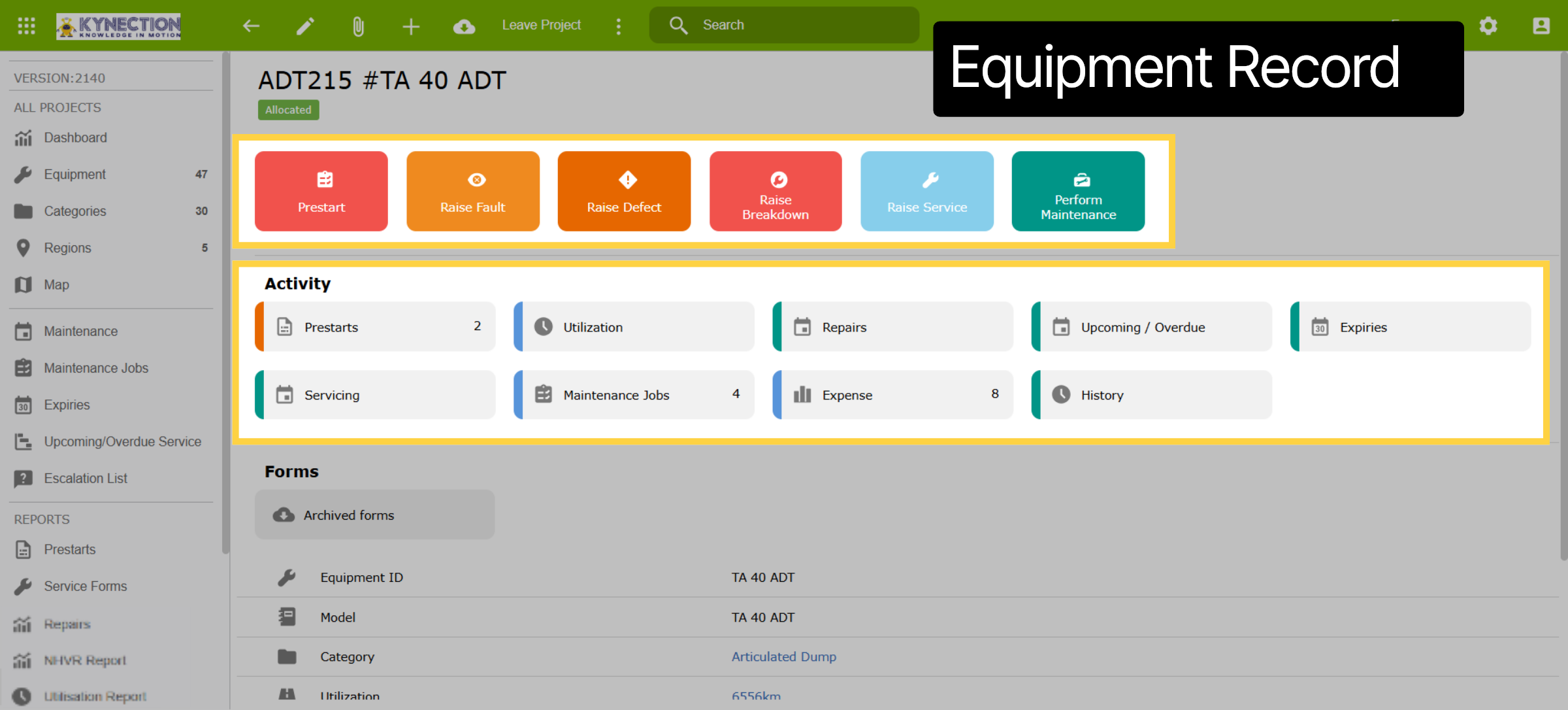
Task: Open the Expiries activity card
Action: coord(1411,327)
